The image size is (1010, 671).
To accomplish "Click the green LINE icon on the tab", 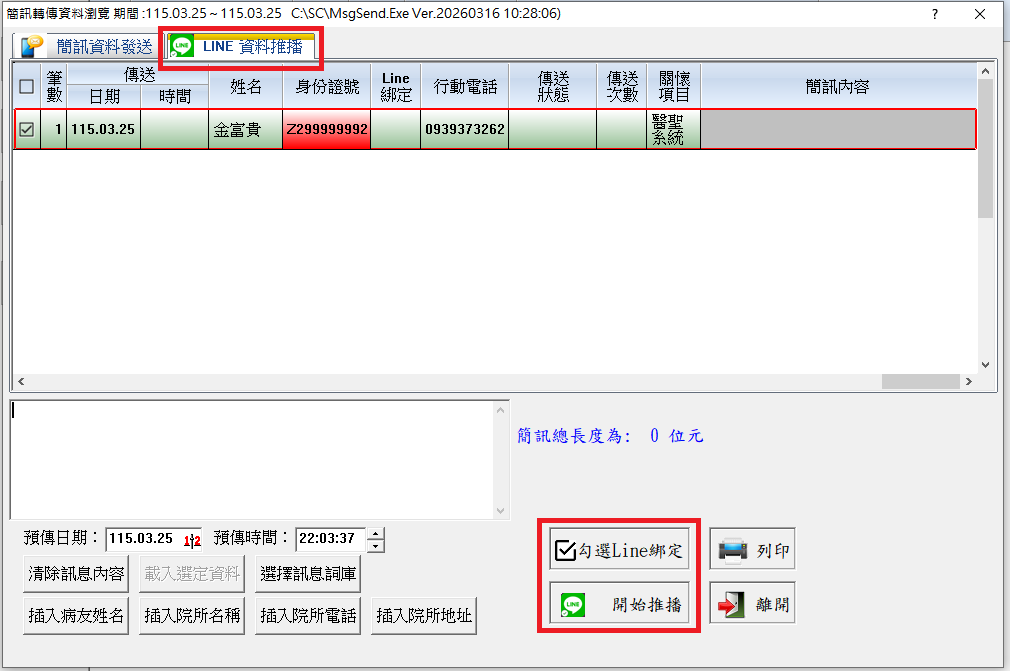I will point(182,46).
